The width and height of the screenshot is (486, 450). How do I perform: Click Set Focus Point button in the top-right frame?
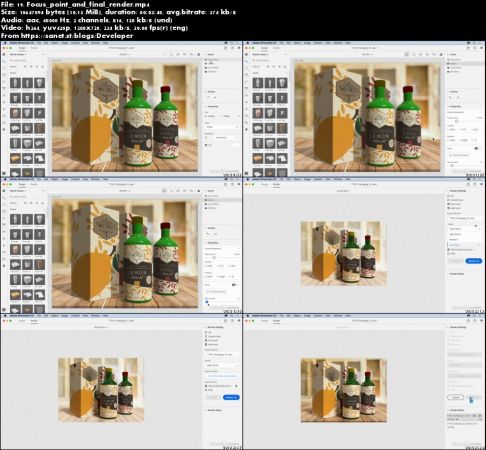pyautogui.click(x=460, y=155)
